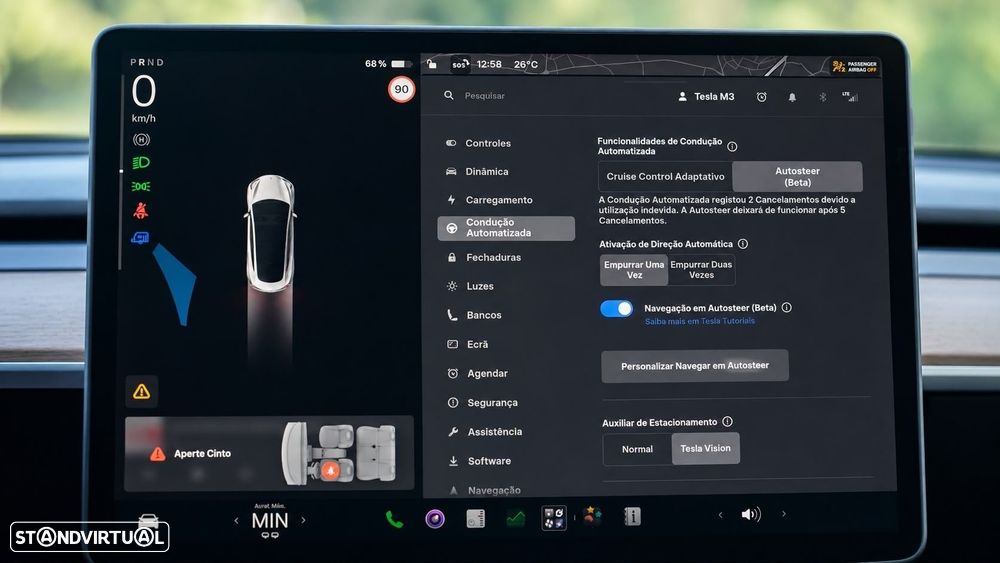Show info for Ativação de Direção Automática
The width and height of the screenshot is (1000, 563).
tap(743, 244)
